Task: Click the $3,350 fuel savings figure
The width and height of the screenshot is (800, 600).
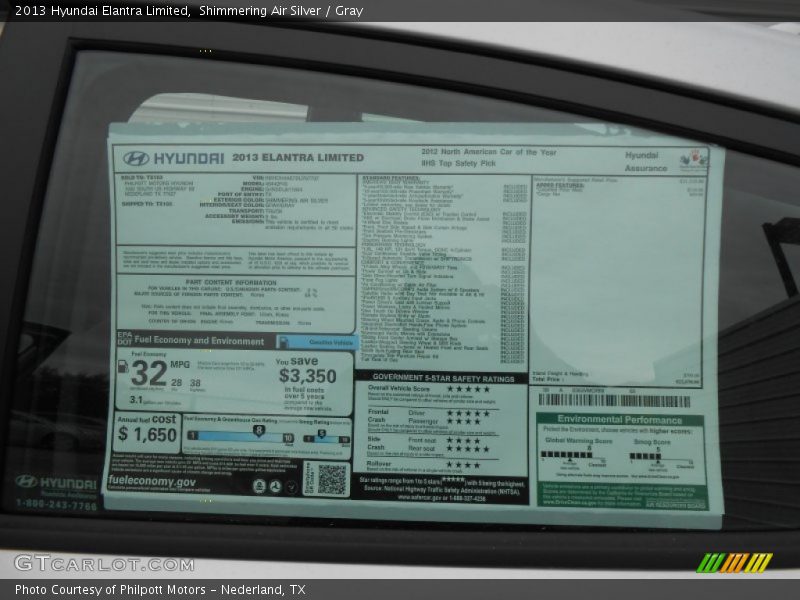Action: coord(307,376)
